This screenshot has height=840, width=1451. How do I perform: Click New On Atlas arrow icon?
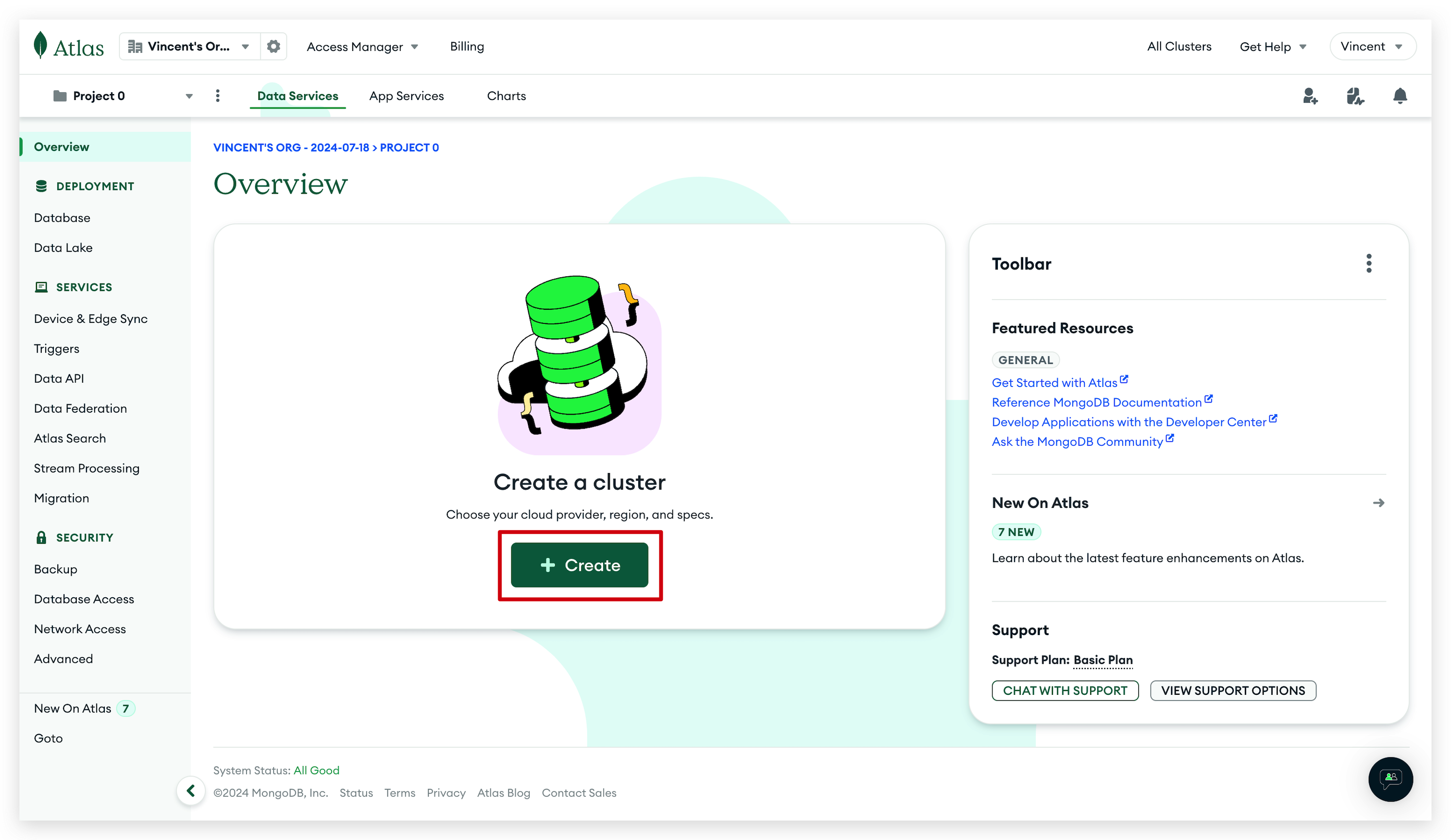point(1379,503)
